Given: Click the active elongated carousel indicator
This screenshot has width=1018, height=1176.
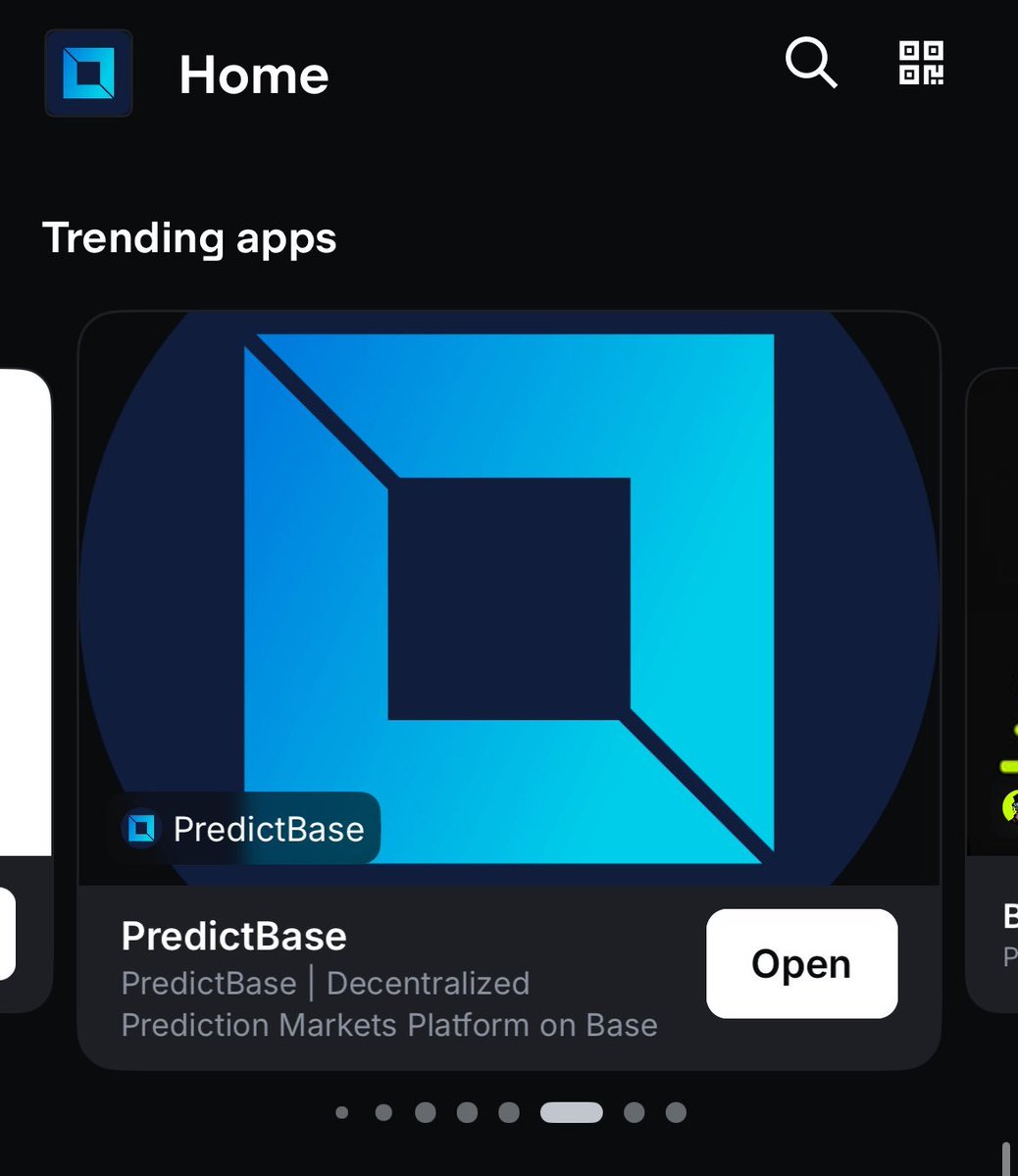Looking at the screenshot, I should click(572, 1112).
